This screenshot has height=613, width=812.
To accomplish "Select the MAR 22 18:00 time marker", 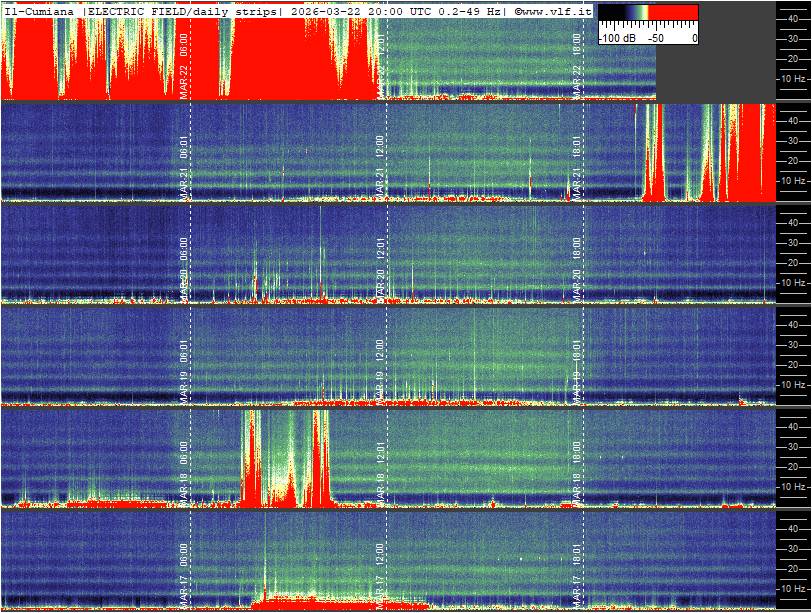I will (x=577, y=62).
